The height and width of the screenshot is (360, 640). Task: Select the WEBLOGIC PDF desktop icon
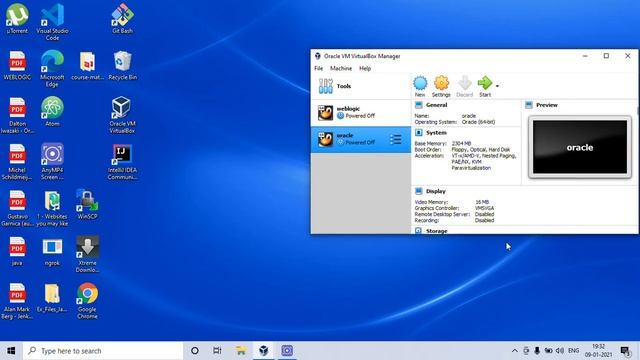(17, 65)
